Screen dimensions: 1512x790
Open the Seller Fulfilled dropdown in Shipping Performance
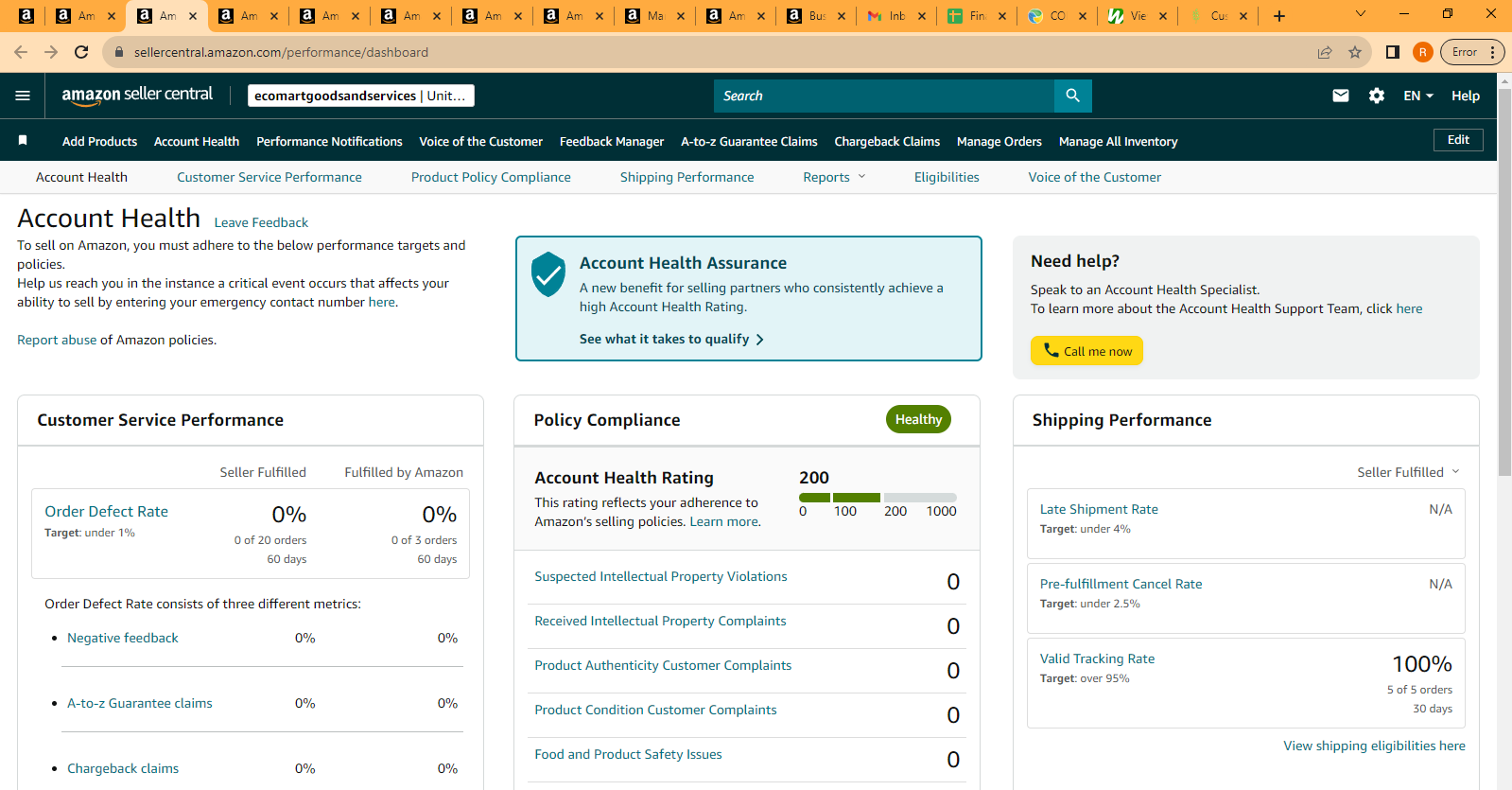1408,472
